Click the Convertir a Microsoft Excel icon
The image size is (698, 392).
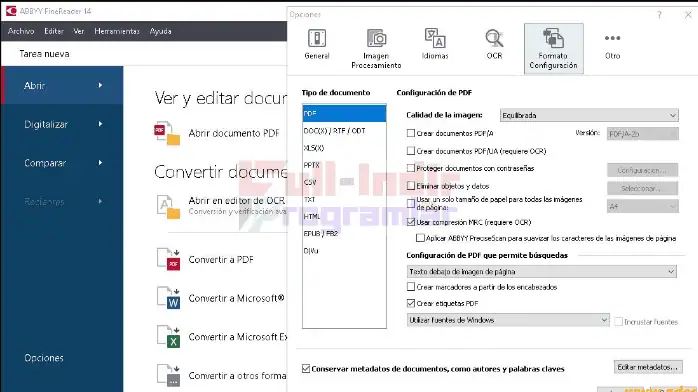click(168, 337)
